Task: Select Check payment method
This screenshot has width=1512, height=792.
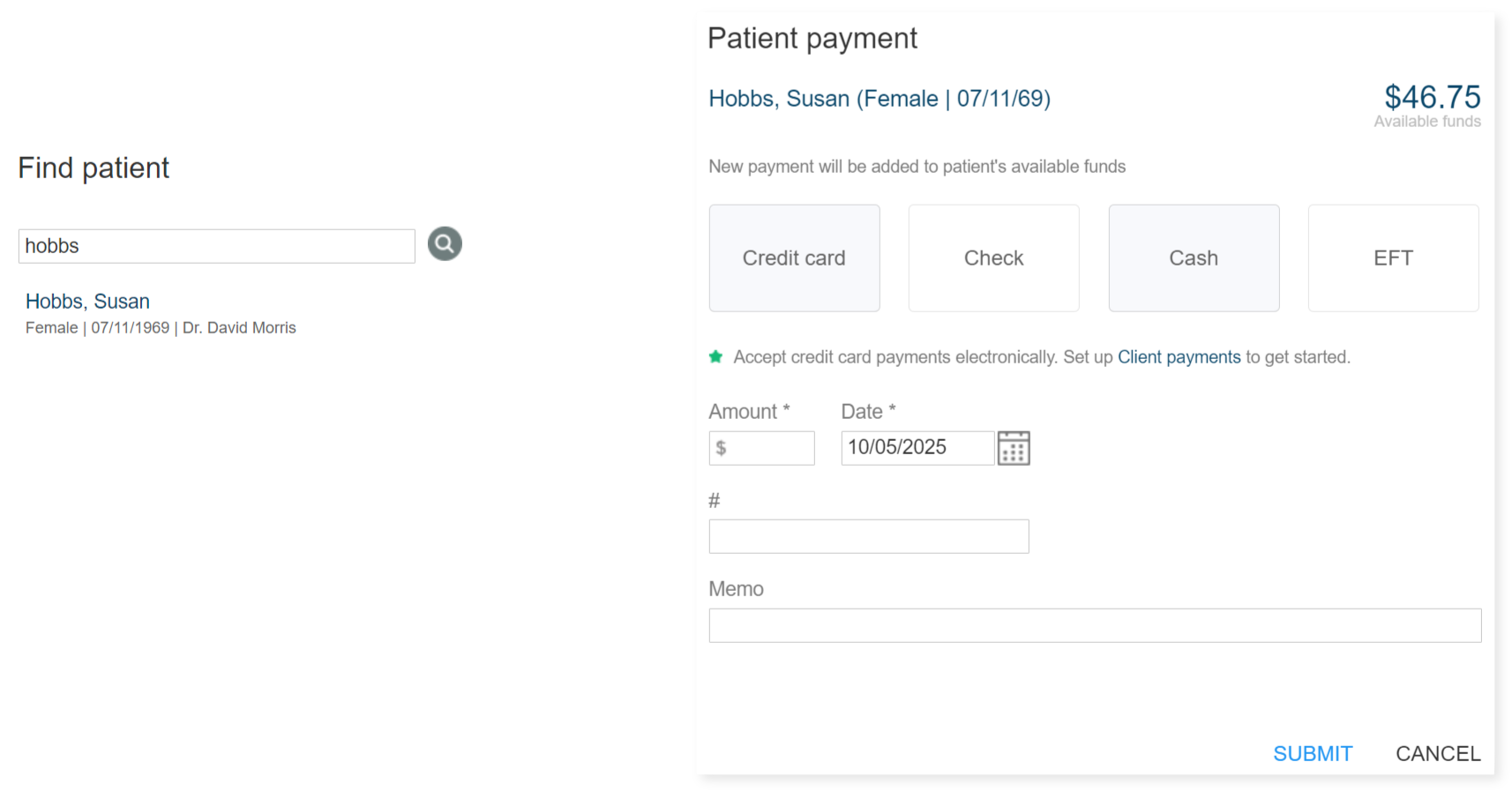Action: 993,258
